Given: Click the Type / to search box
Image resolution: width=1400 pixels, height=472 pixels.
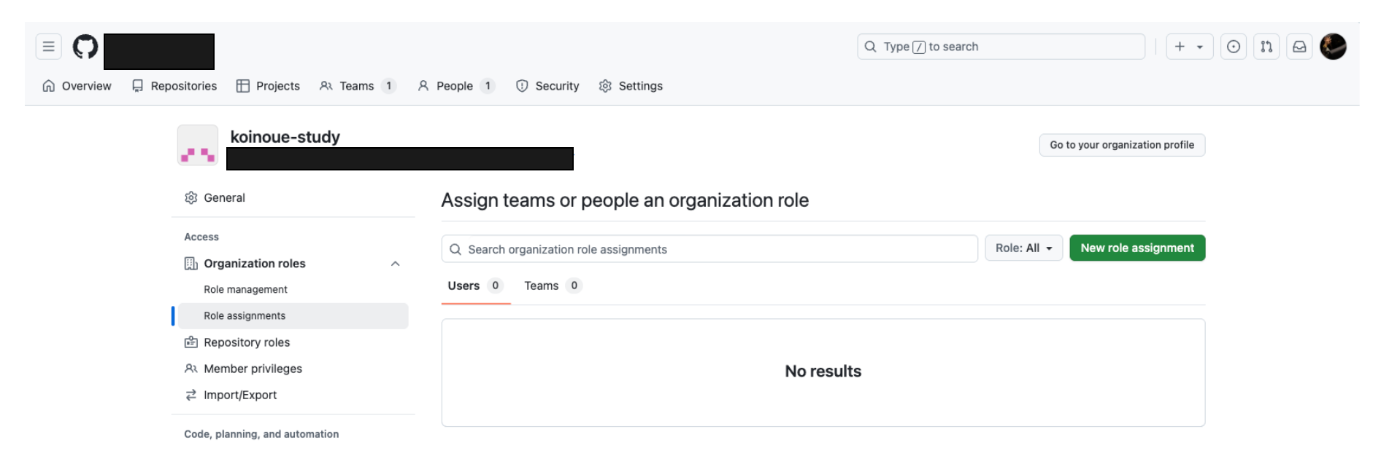Looking at the screenshot, I should [1000, 47].
